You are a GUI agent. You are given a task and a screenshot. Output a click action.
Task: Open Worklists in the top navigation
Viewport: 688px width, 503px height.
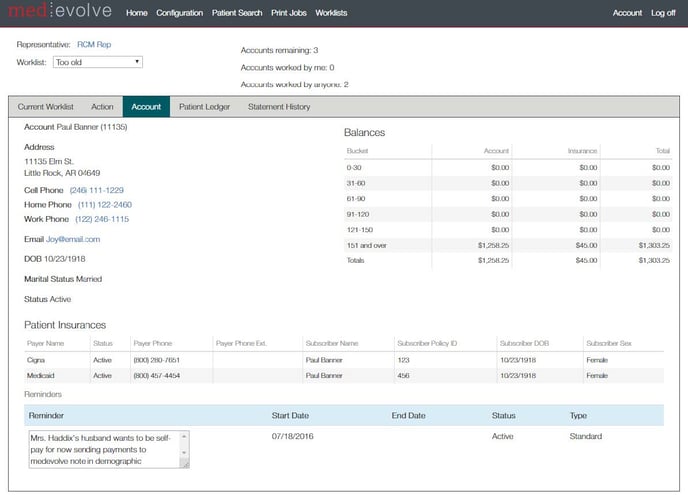331,14
